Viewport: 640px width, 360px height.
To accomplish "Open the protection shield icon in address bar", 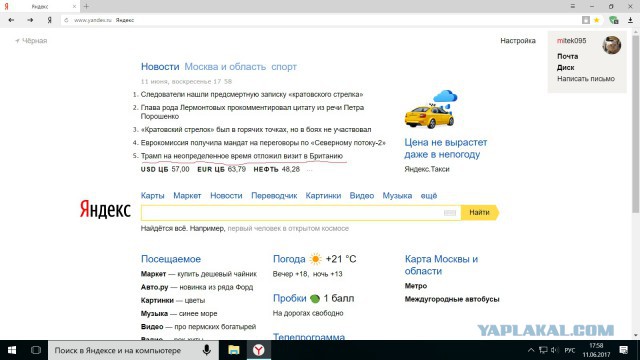I will click(613, 20).
